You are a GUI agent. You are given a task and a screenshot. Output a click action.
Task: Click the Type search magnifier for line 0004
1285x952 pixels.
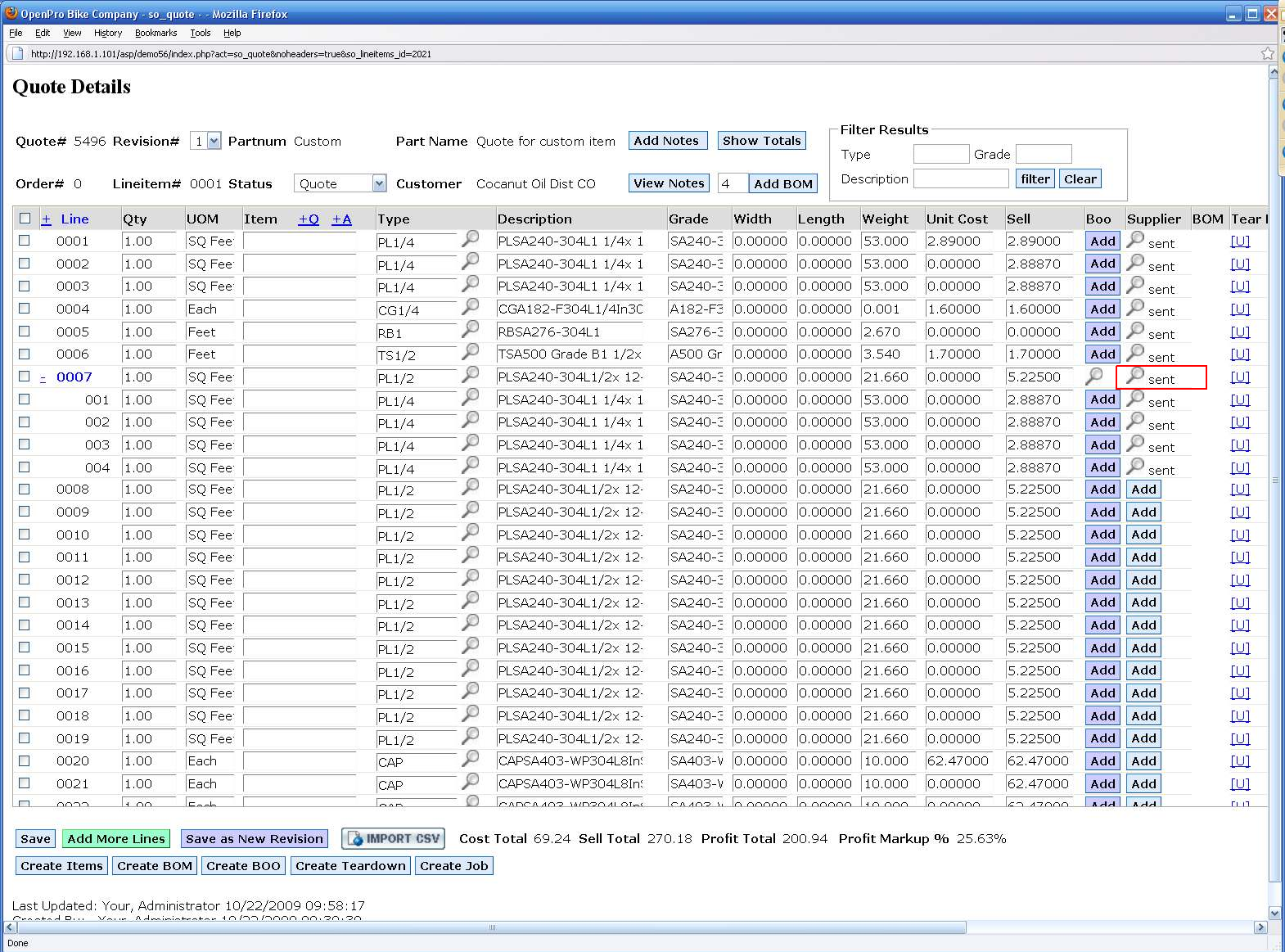click(471, 306)
